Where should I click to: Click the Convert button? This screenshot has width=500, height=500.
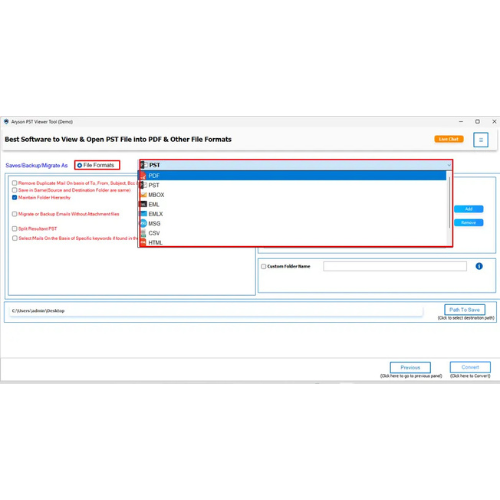[470, 367]
